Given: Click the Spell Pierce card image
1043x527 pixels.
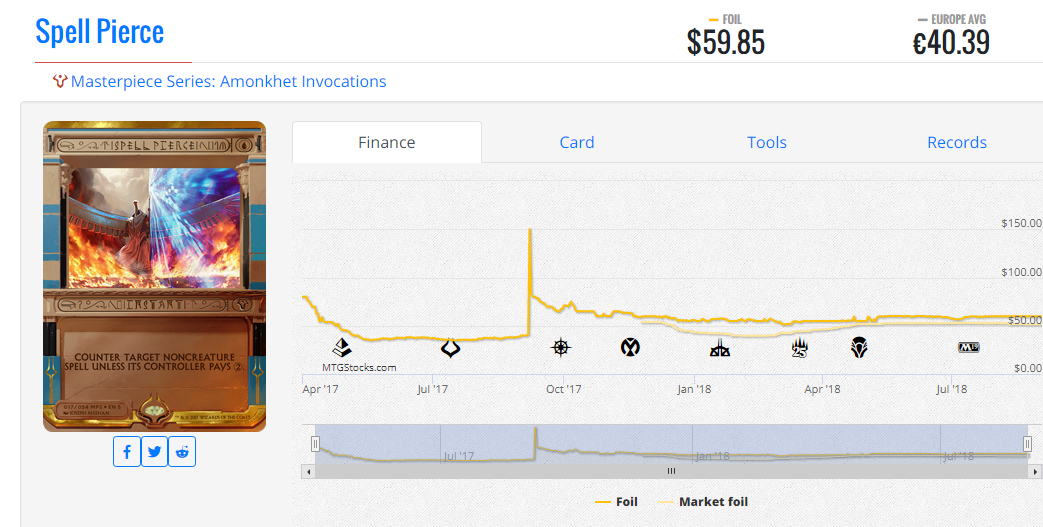Looking at the screenshot, I should (154, 276).
